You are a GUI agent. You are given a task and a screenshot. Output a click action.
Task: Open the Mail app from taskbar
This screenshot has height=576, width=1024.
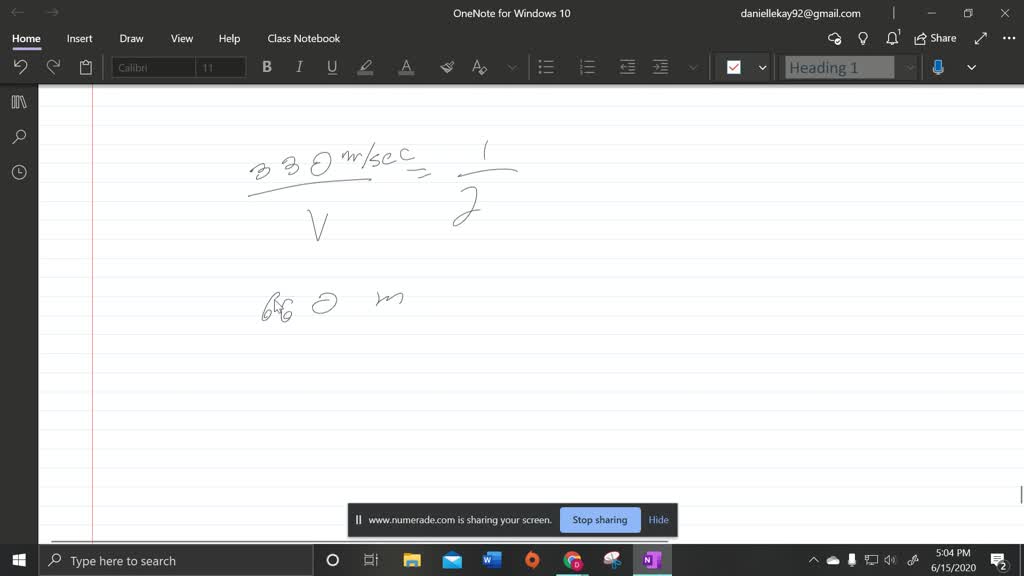pyautogui.click(x=452, y=560)
